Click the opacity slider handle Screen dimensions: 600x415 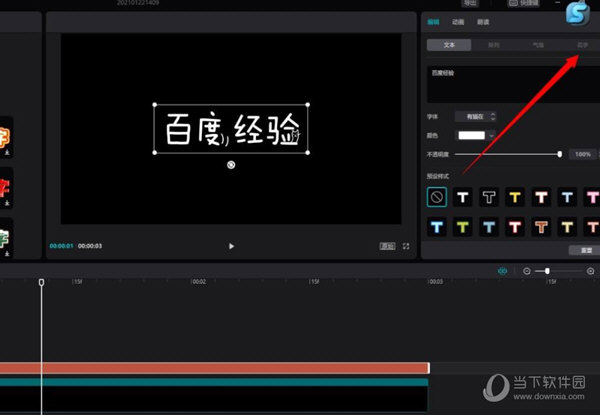[559, 154]
